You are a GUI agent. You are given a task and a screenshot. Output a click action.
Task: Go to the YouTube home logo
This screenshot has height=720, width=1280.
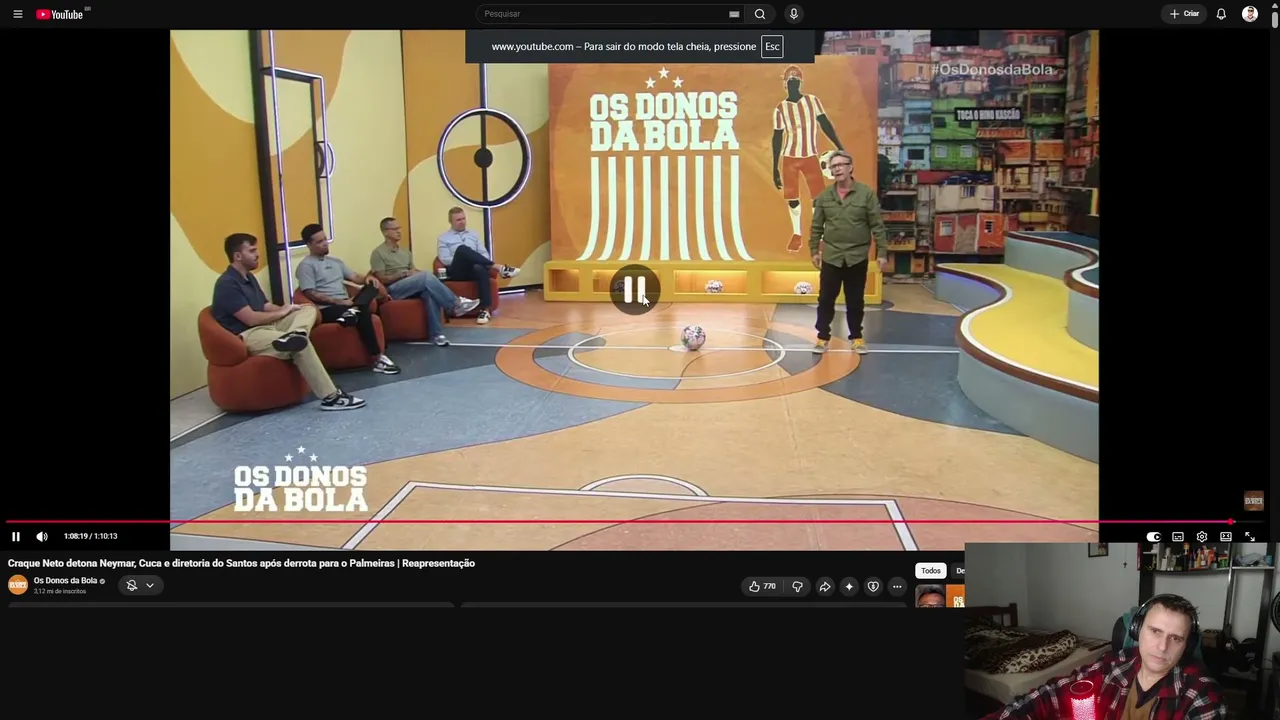pyautogui.click(x=60, y=14)
